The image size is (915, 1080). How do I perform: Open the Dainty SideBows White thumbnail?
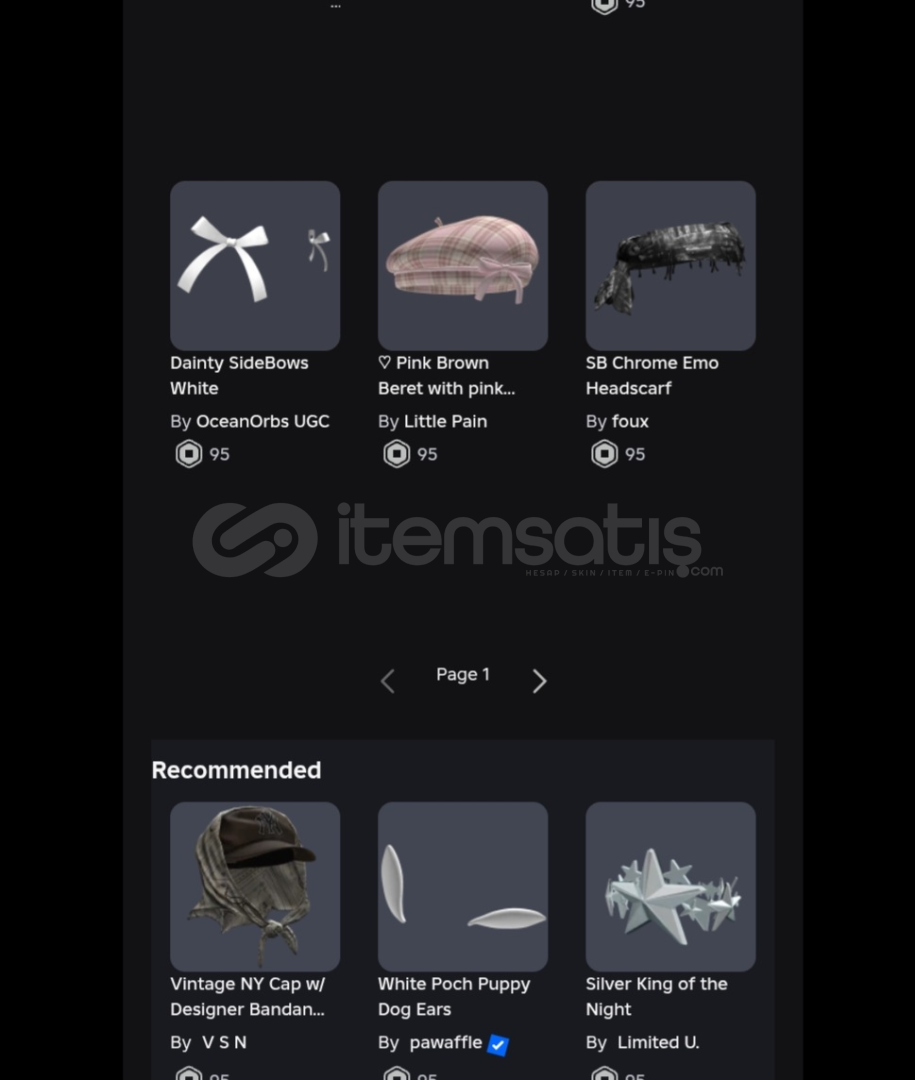coord(255,266)
